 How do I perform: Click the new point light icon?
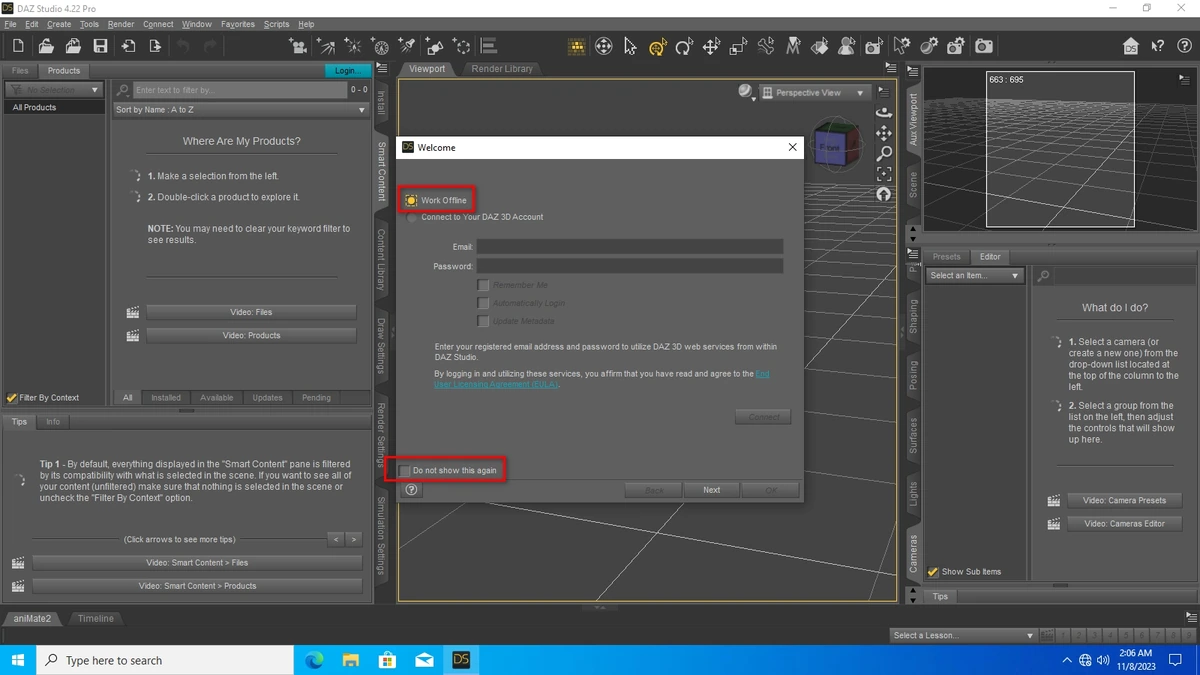(x=353, y=46)
